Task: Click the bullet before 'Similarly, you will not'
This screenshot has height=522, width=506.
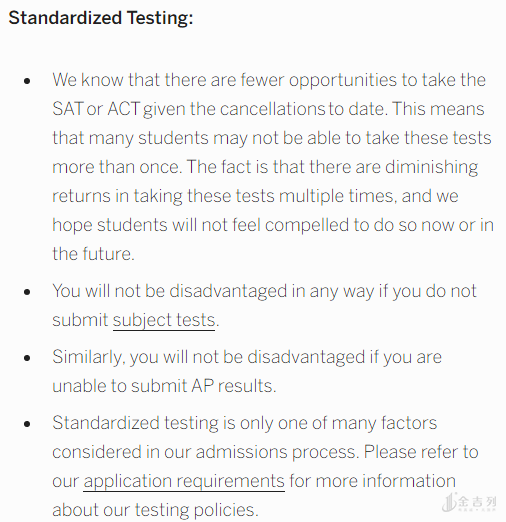Action: 27,358
